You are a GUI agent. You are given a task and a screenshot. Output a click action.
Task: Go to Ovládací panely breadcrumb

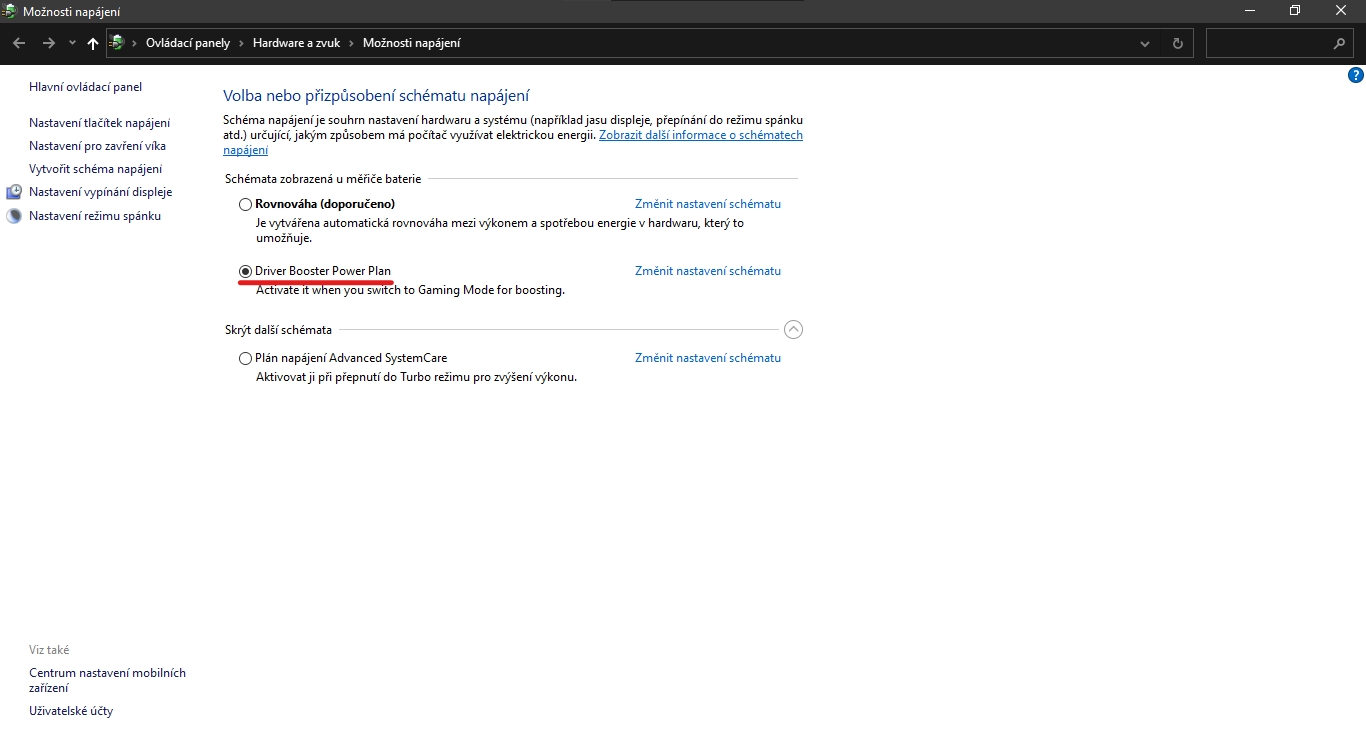pos(187,43)
